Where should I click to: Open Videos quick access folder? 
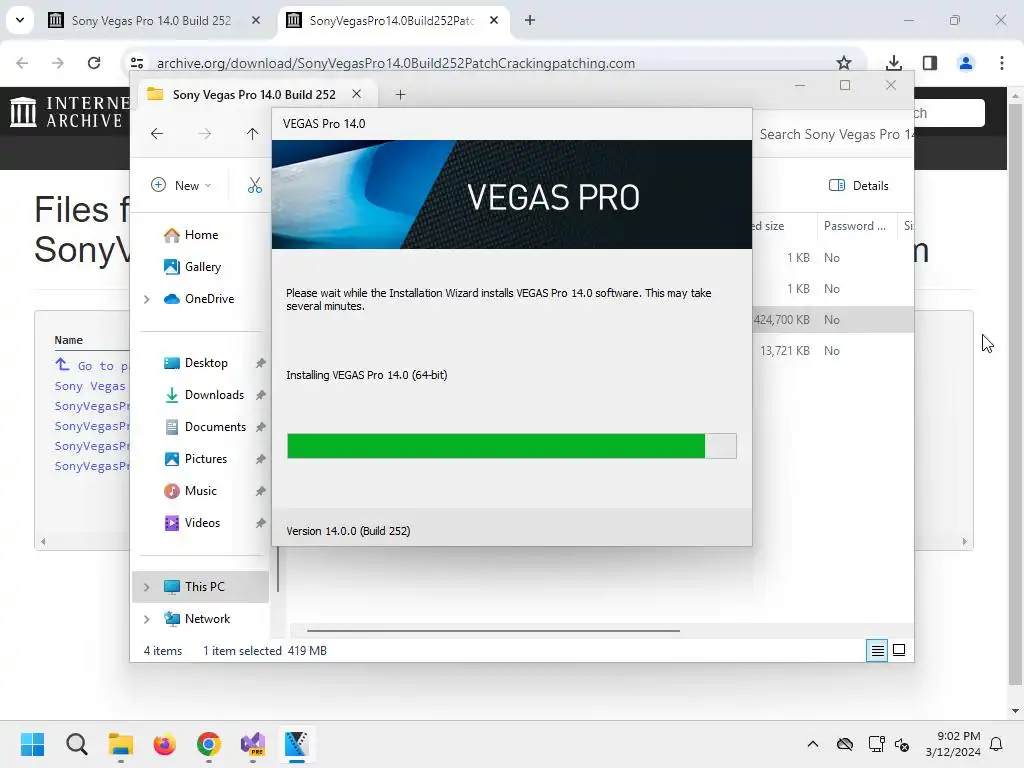[191, 523]
